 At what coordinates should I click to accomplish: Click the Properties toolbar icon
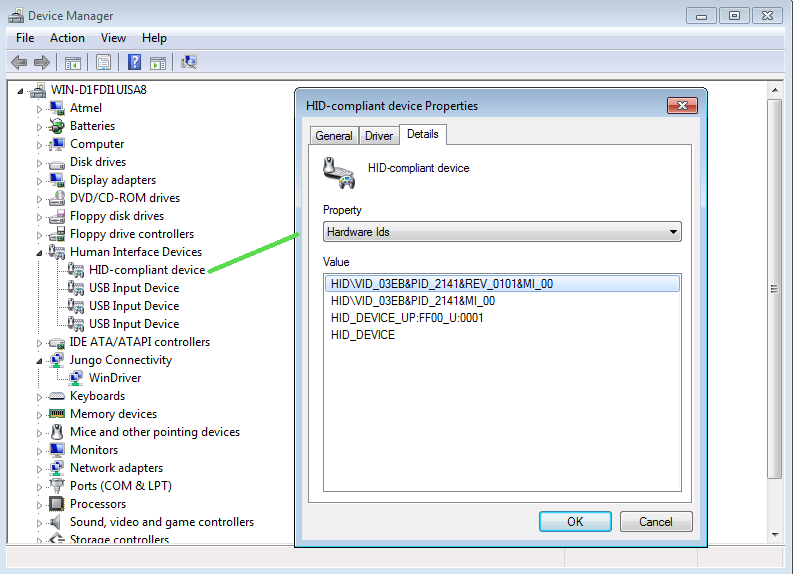coord(104,63)
